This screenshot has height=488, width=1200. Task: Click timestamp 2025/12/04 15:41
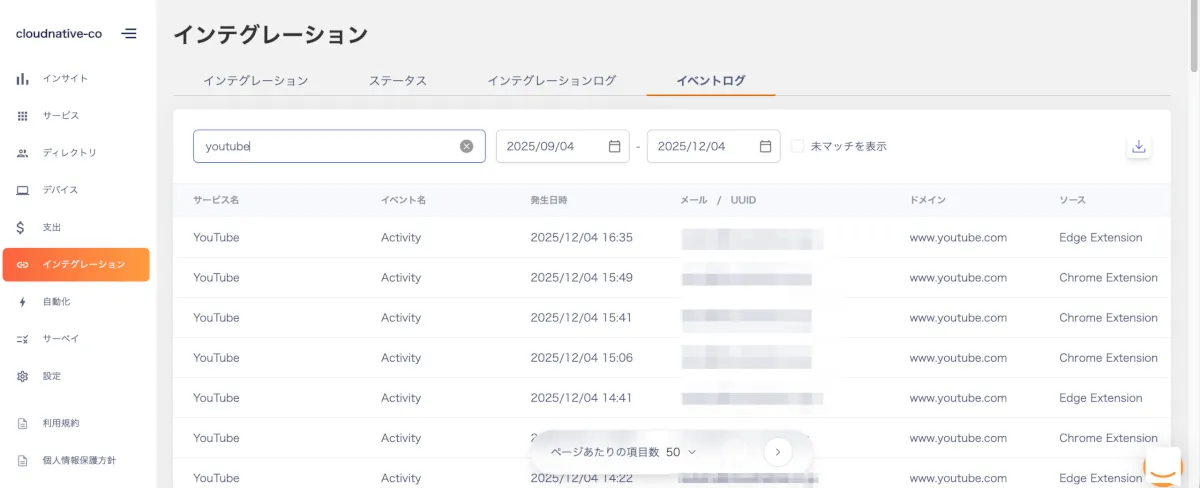pyautogui.click(x=581, y=318)
